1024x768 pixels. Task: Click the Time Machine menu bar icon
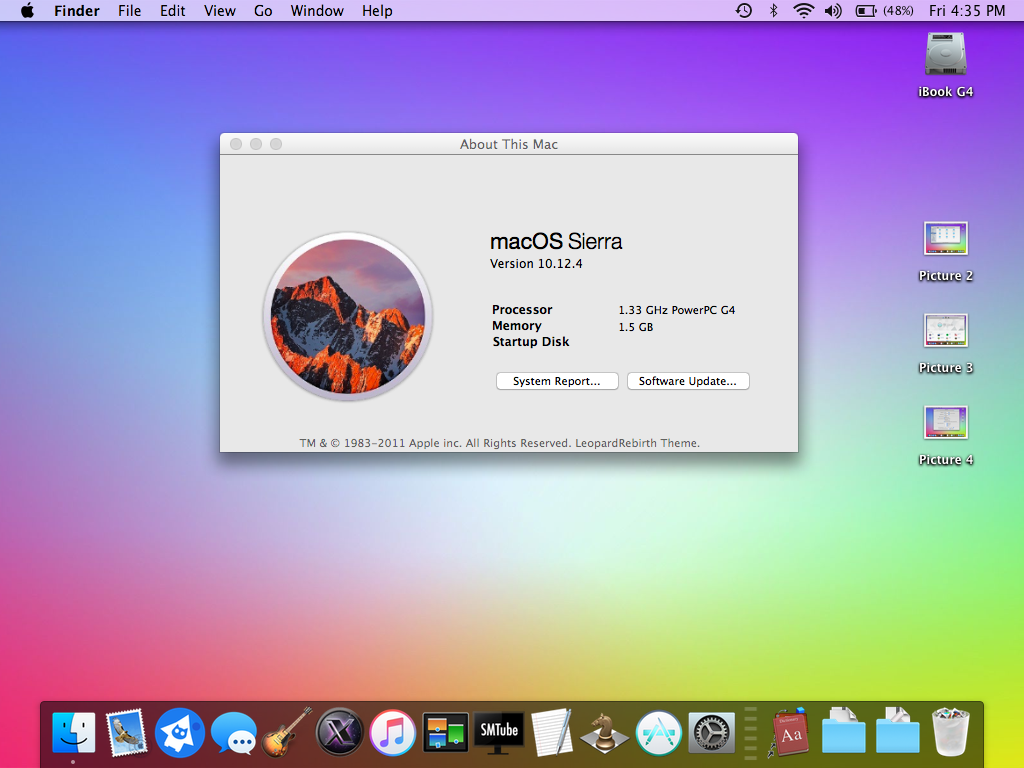[743, 10]
